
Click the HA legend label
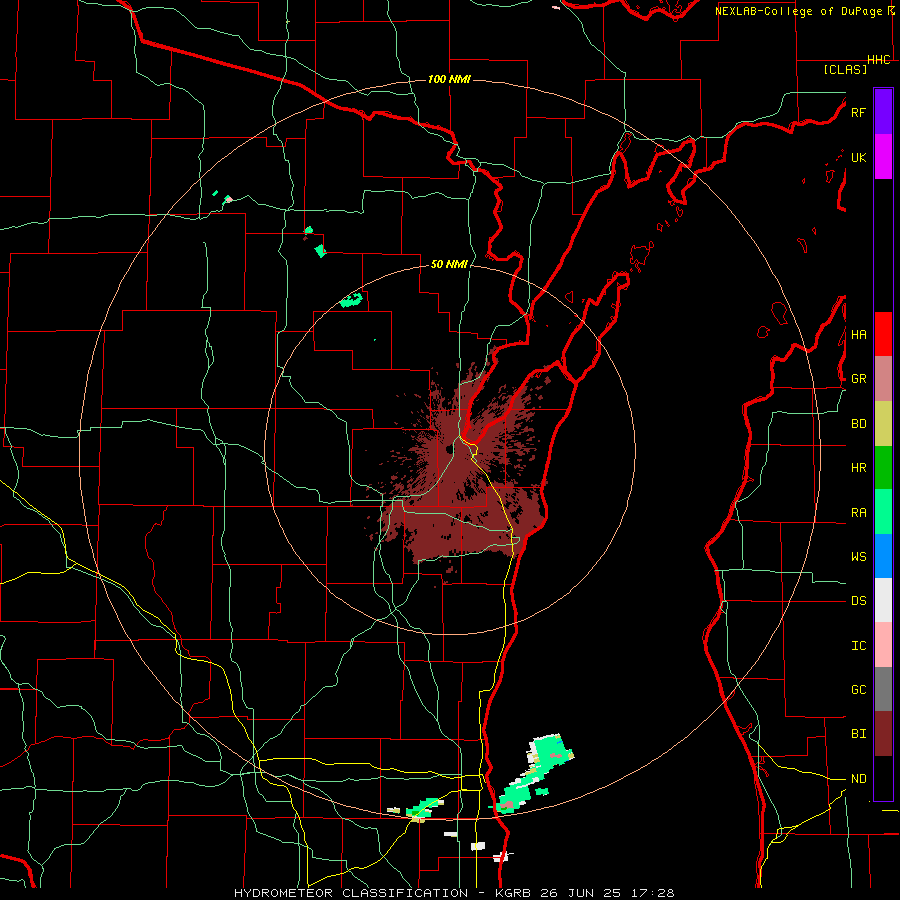tap(858, 335)
